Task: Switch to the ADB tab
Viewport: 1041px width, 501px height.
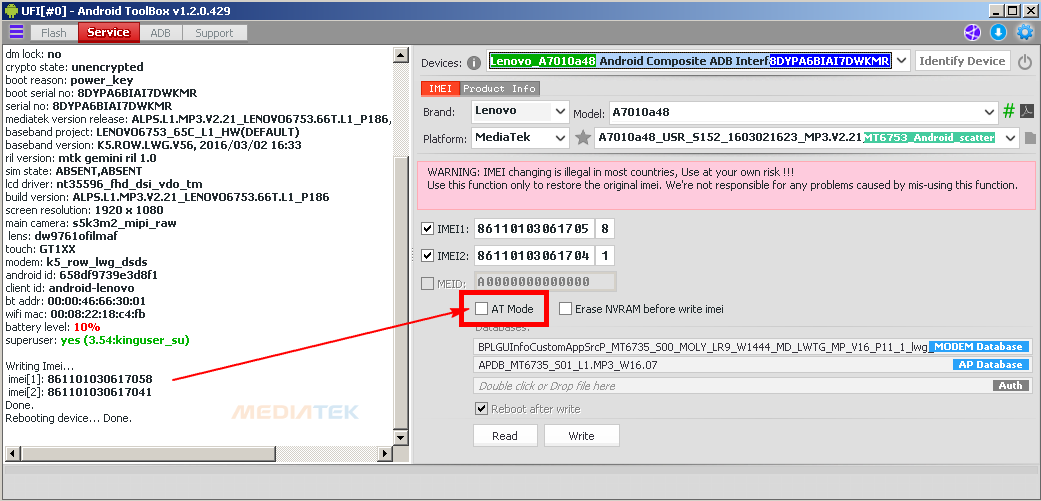Action: point(160,33)
